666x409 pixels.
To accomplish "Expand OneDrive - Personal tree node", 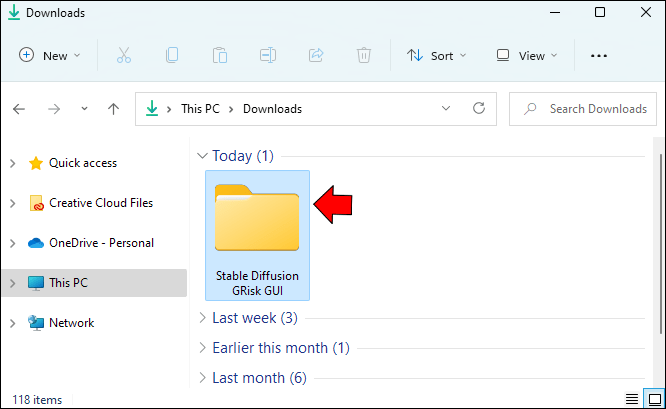I will click(x=13, y=243).
